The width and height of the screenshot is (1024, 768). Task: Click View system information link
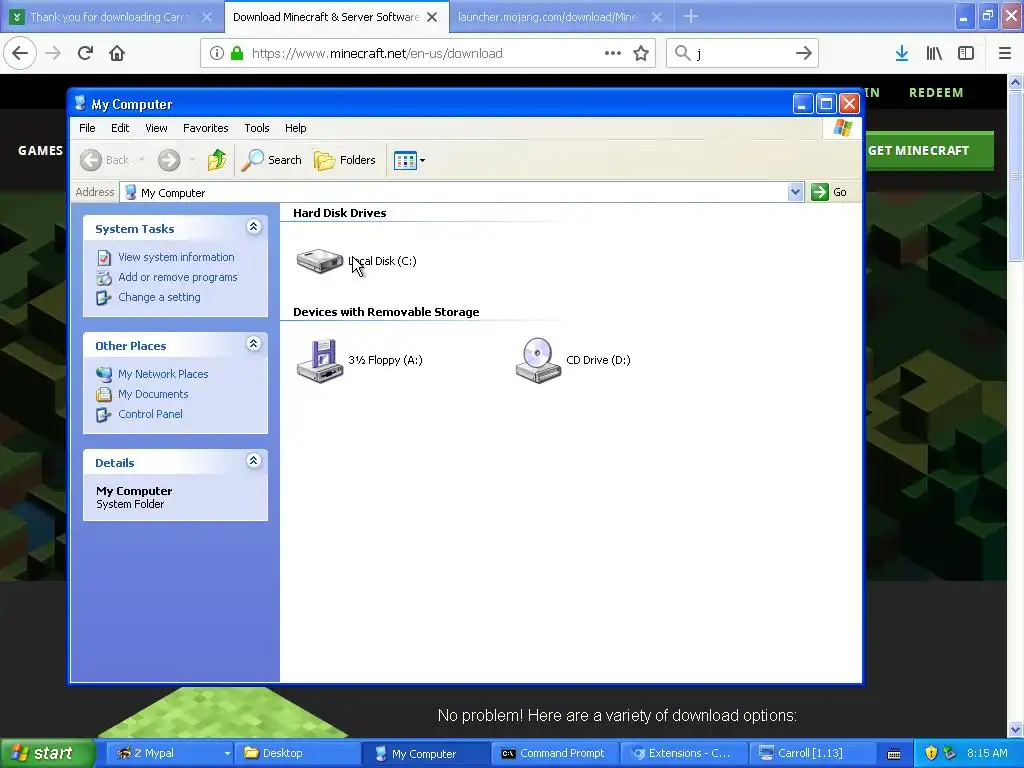[176, 257]
